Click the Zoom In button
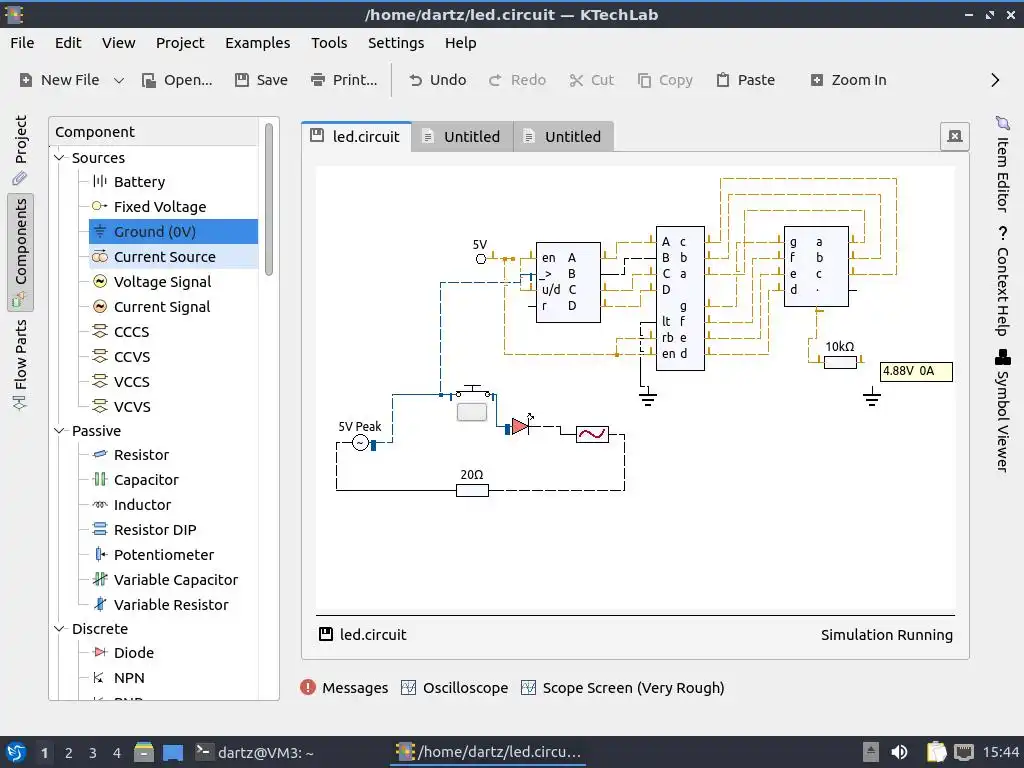The height and width of the screenshot is (768, 1024). click(848, 80)
